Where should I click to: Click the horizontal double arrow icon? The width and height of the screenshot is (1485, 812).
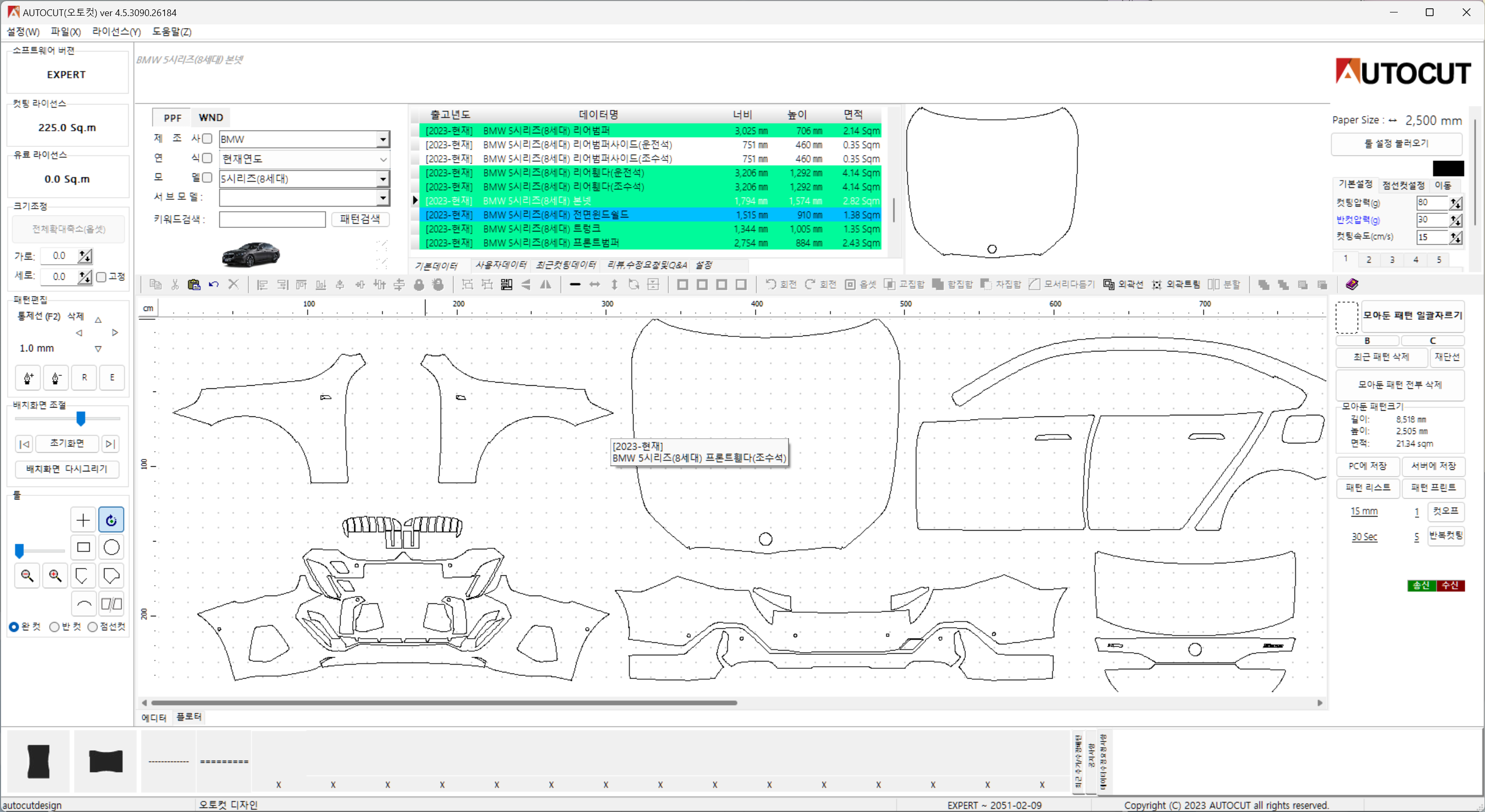click(594, 284)
